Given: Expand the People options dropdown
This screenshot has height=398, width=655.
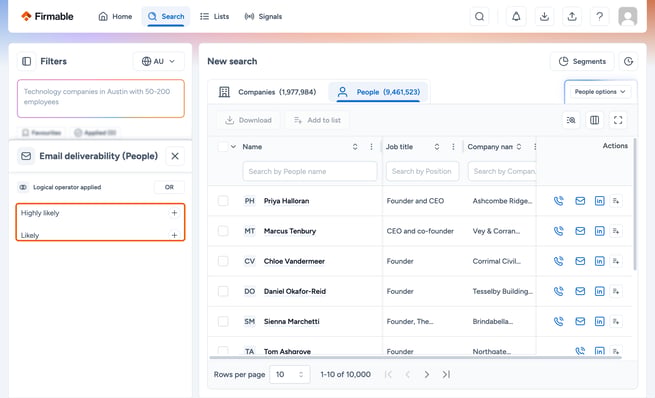Looking at the screenshot, I should coord(600,92).
